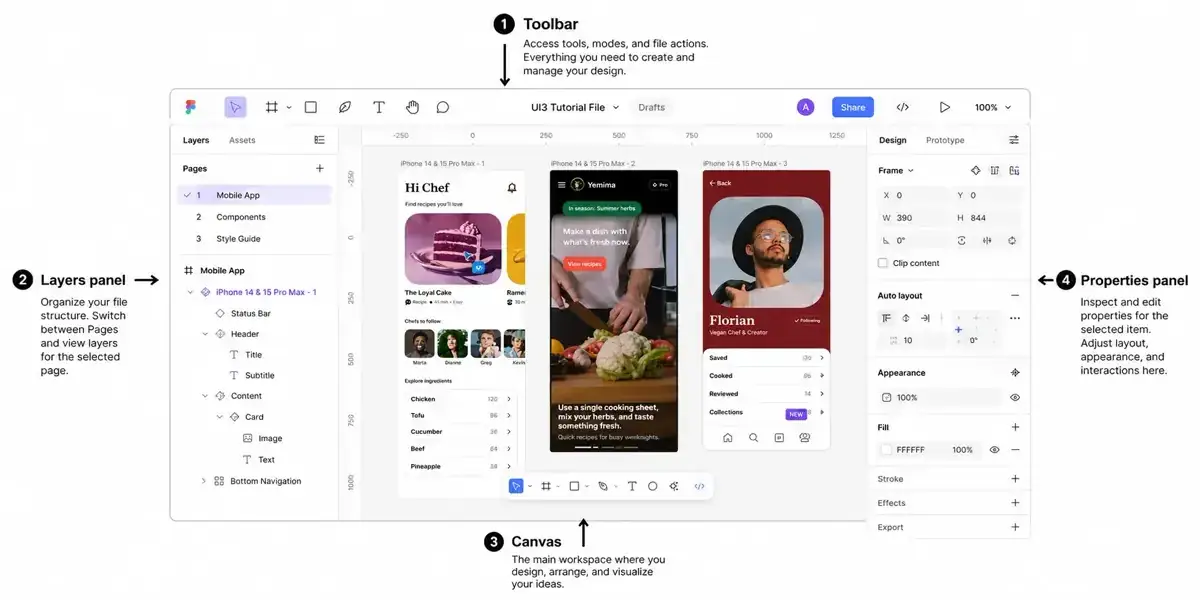Image resolution: width=1200 pixels, height=600 pixels.
Task: Add a fill with plus icon
Action: [1015, 427]
